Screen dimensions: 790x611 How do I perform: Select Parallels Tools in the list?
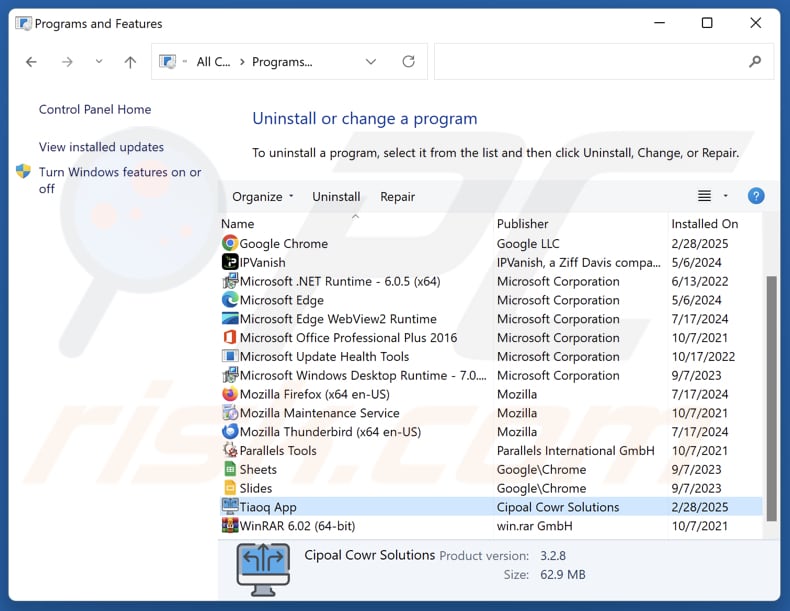278,450
